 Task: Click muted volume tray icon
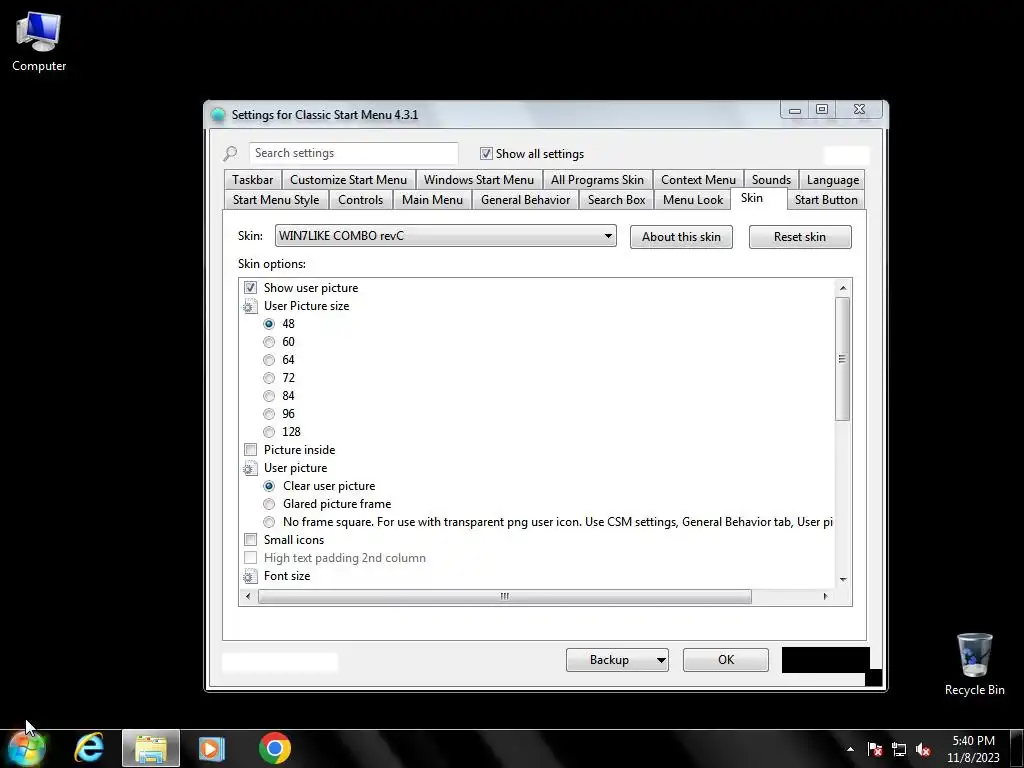tap(923, 749)
